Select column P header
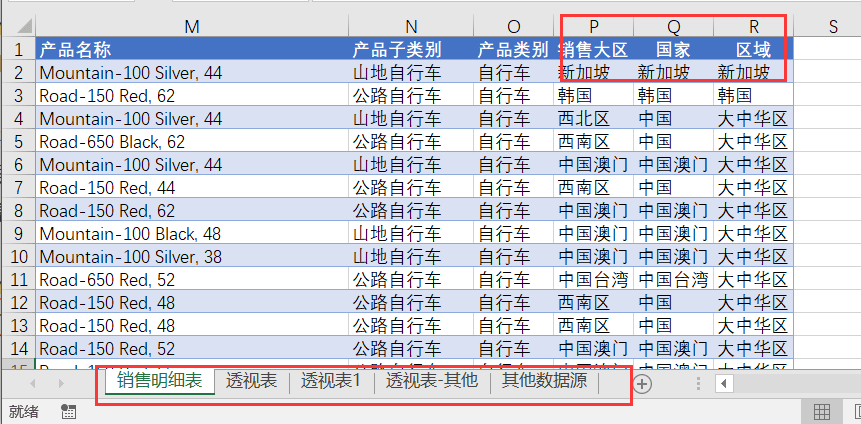The height and width of the screenshot is (424, 861). (x=594, y=26)
